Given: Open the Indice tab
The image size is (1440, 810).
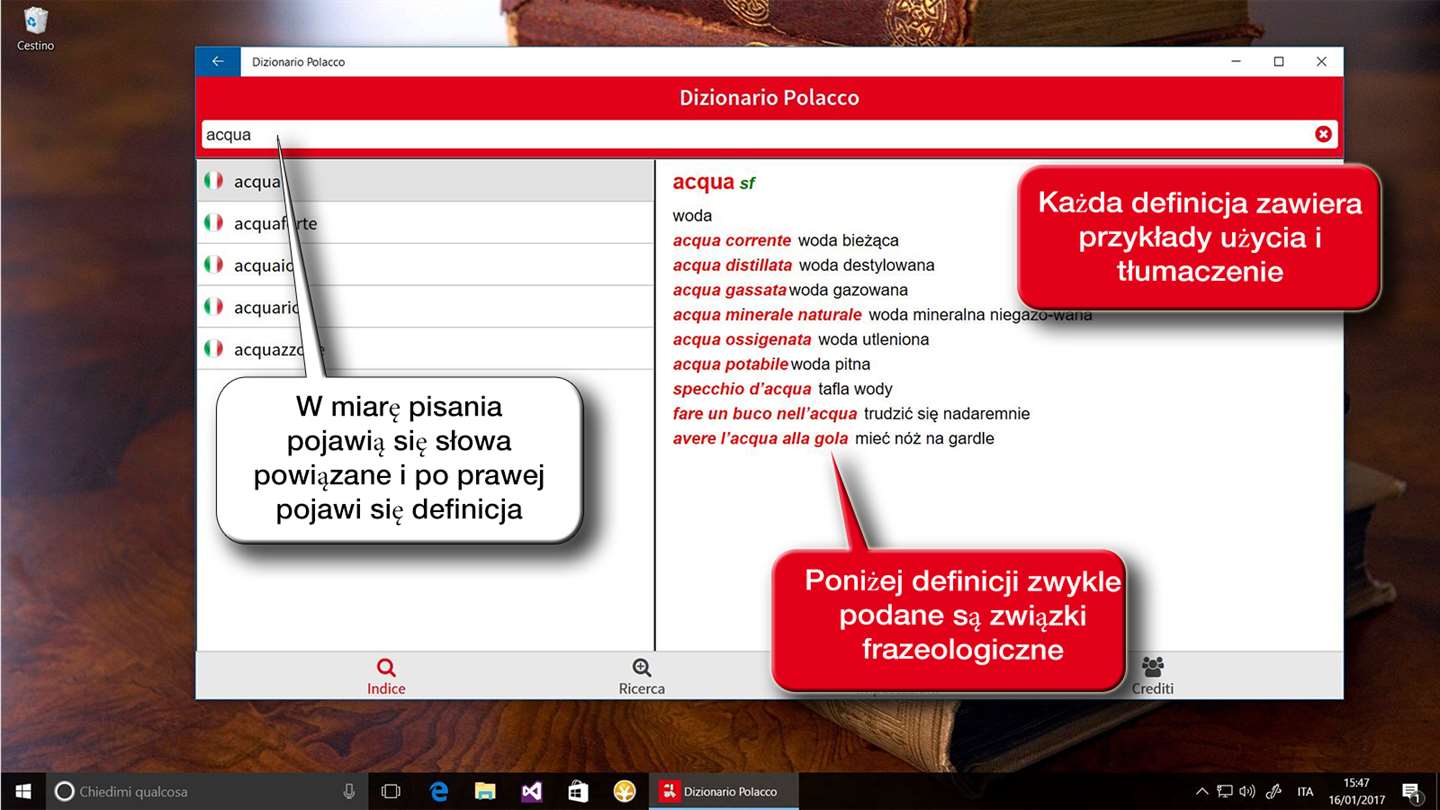Looking at the screenshot, I should coord(386,676).
